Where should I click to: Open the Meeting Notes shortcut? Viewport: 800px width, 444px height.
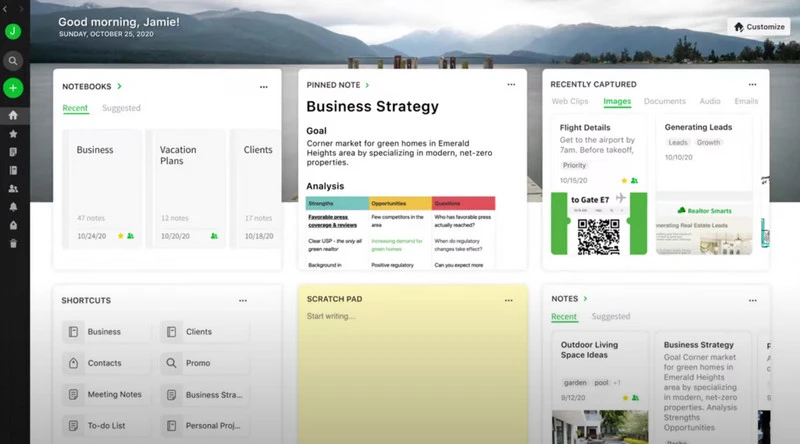[x=106, y=394]
